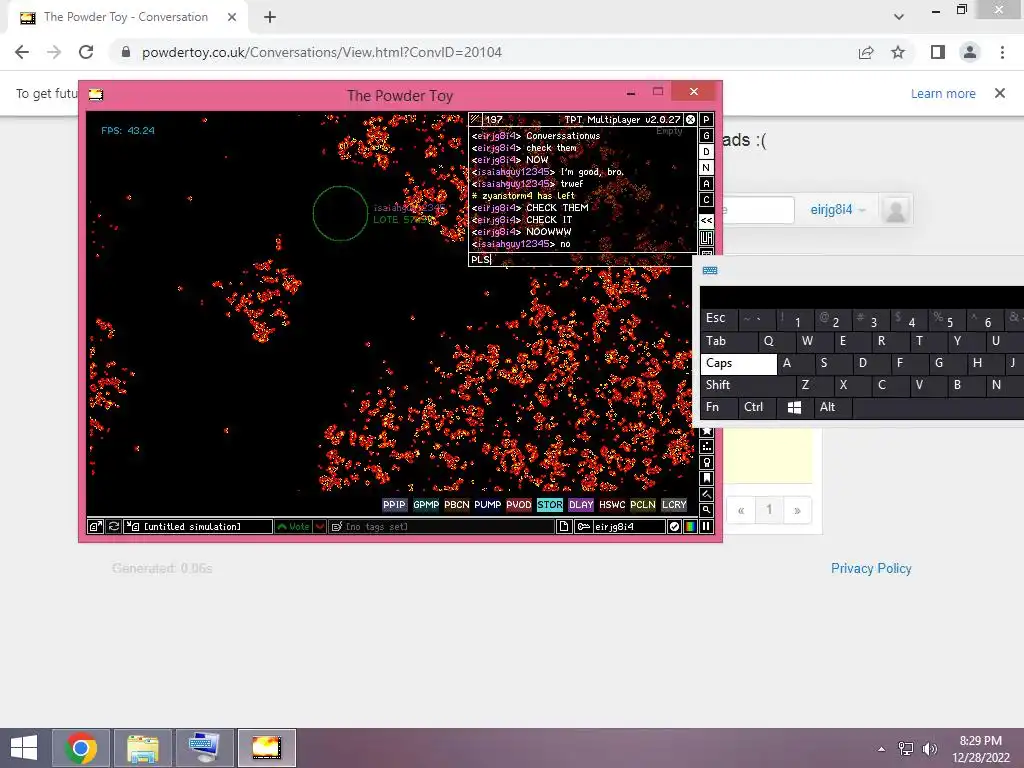Click the multiplayer chat window corner icon
The image size is (1024, 768).
(475, 120)
